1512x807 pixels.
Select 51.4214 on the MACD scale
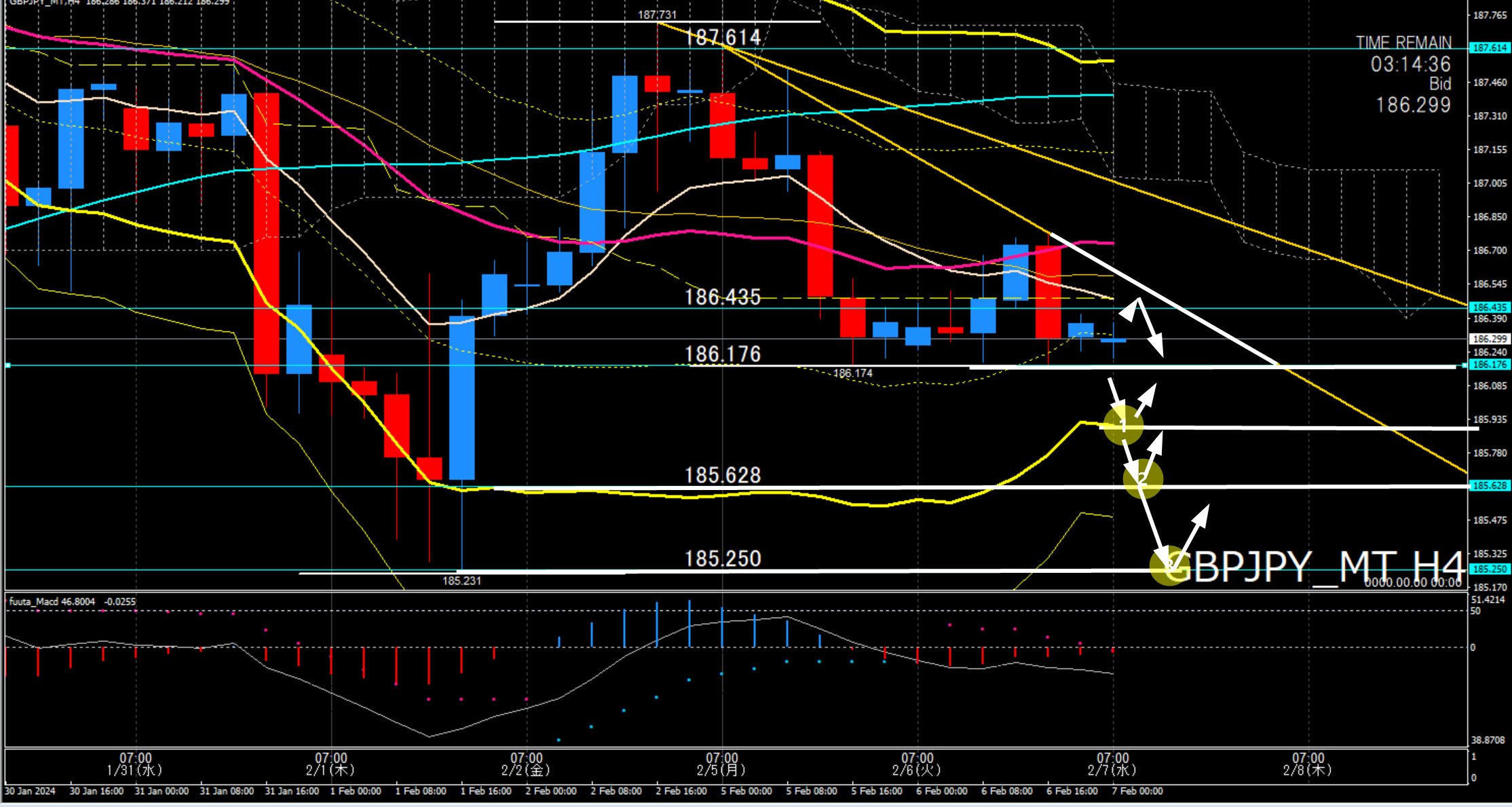tap(1488, 600)
